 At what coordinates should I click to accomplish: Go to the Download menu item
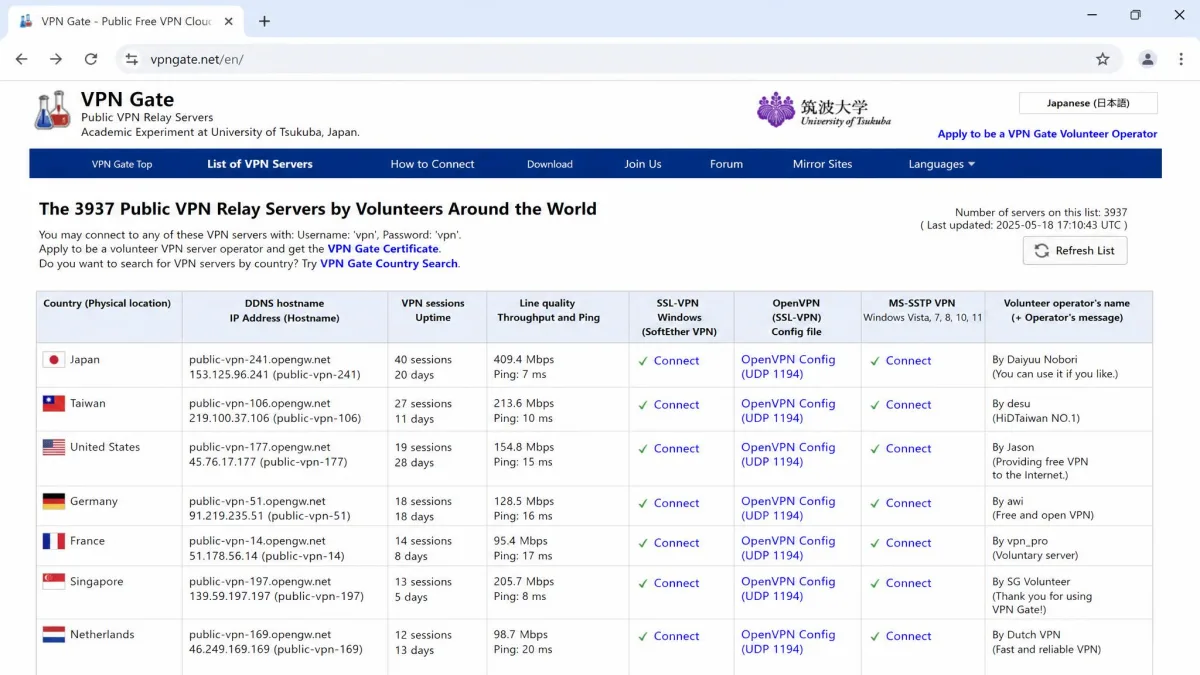tap(550, 164)
